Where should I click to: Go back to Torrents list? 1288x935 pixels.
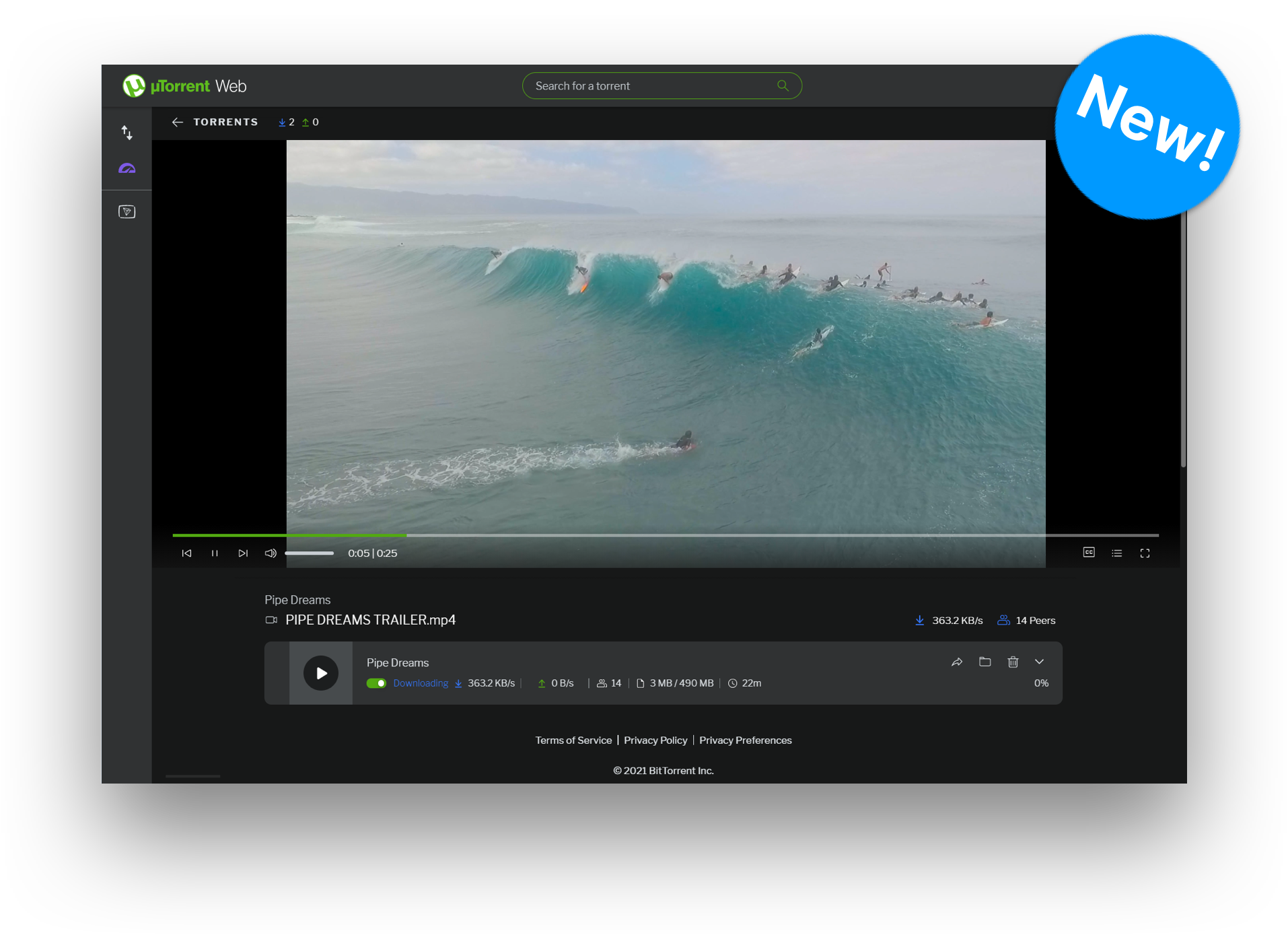[x=178, y=122]
